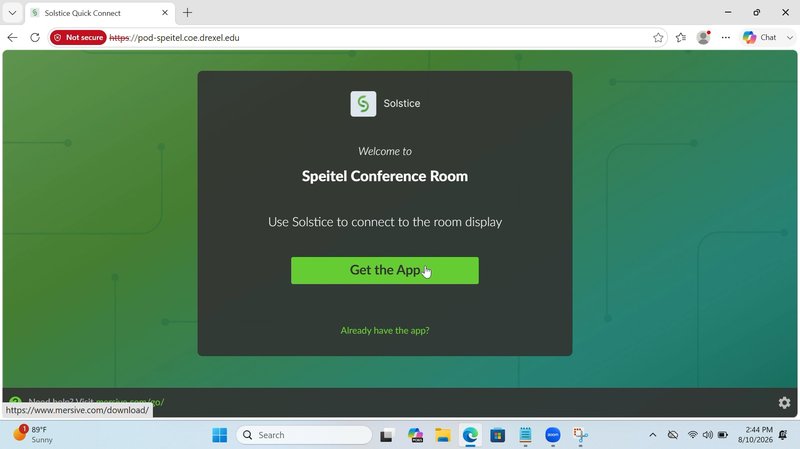This screenshot has height=449, width=800.
Task: Add page to favorites star icon
Action: coord(658,38)
